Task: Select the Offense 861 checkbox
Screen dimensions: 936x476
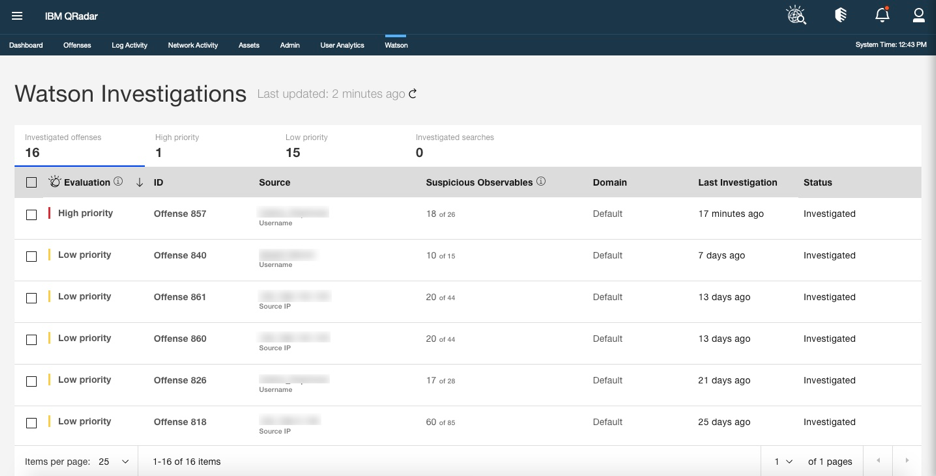Action: 32,298
